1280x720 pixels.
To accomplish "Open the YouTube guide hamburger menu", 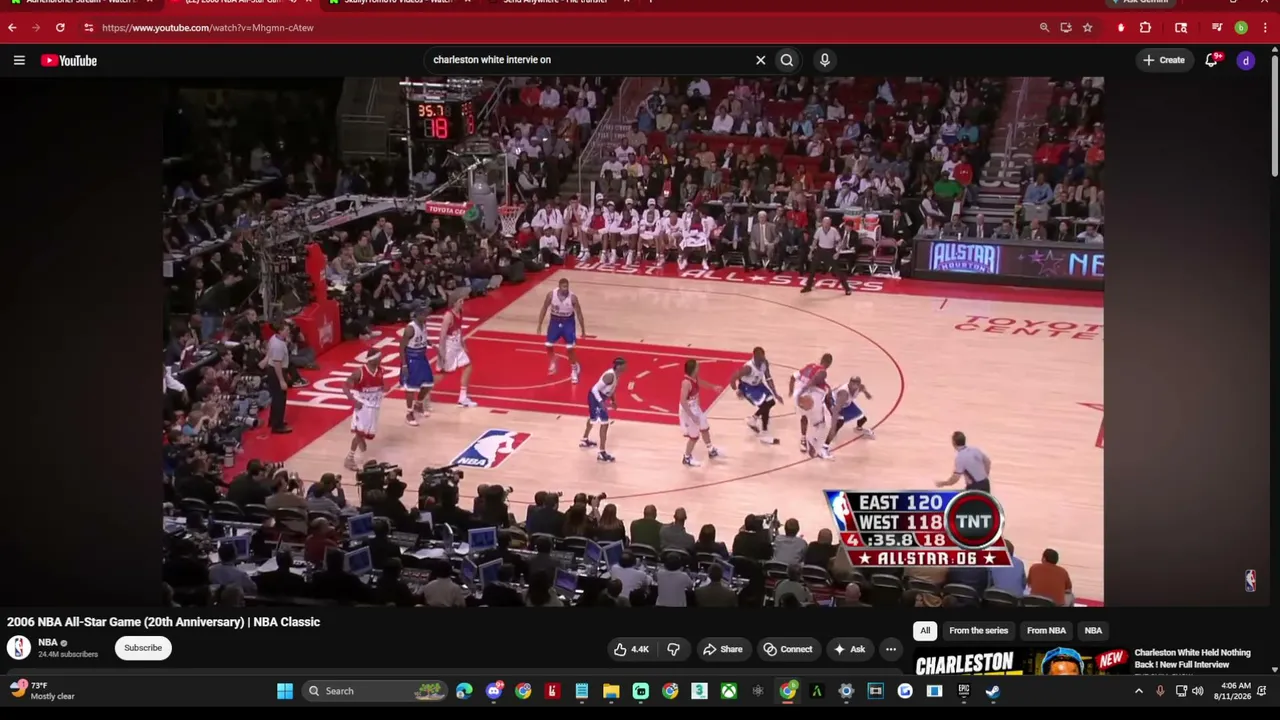I will coord(19,60).
